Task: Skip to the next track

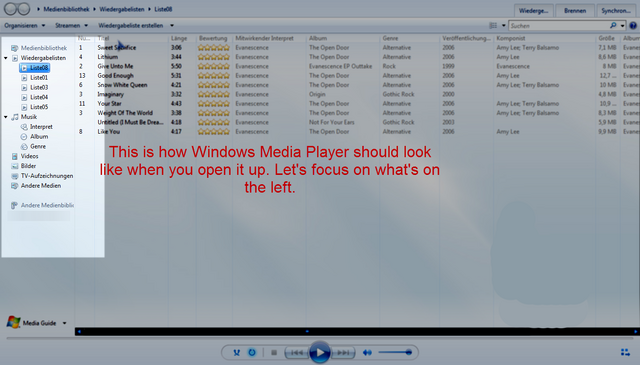Action: click(342, 352)
